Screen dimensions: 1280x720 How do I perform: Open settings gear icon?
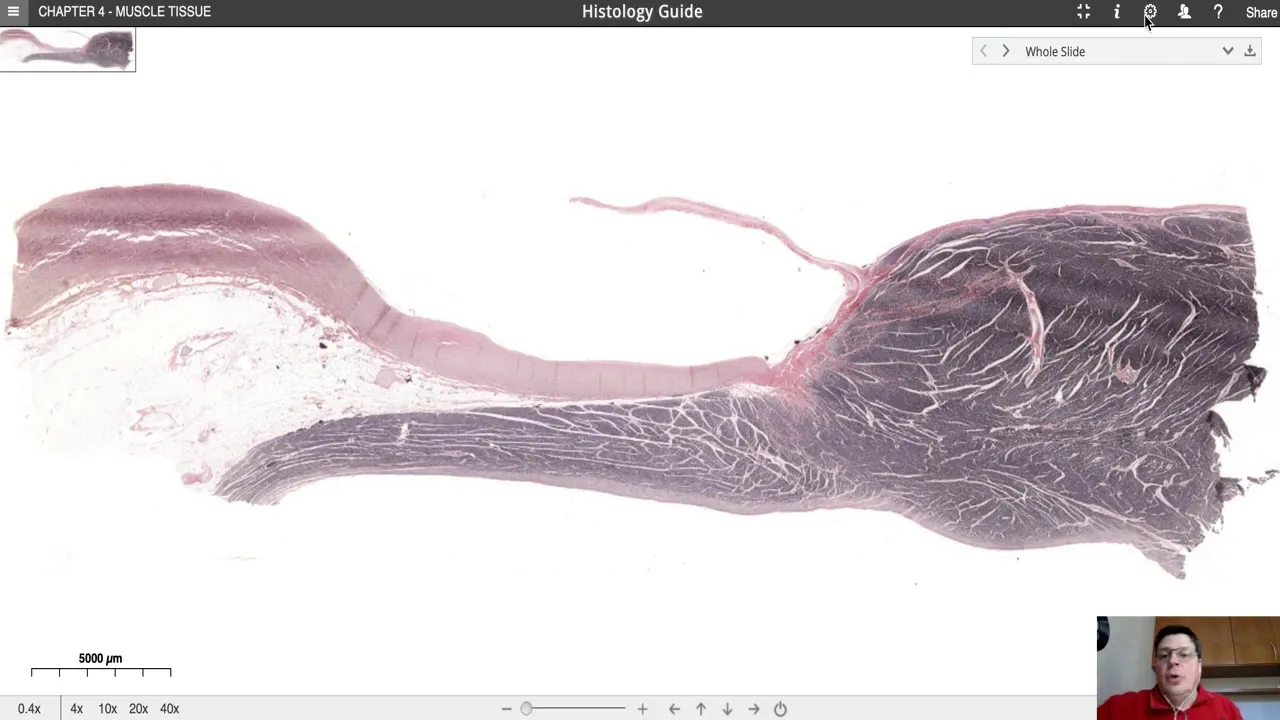1150,12
